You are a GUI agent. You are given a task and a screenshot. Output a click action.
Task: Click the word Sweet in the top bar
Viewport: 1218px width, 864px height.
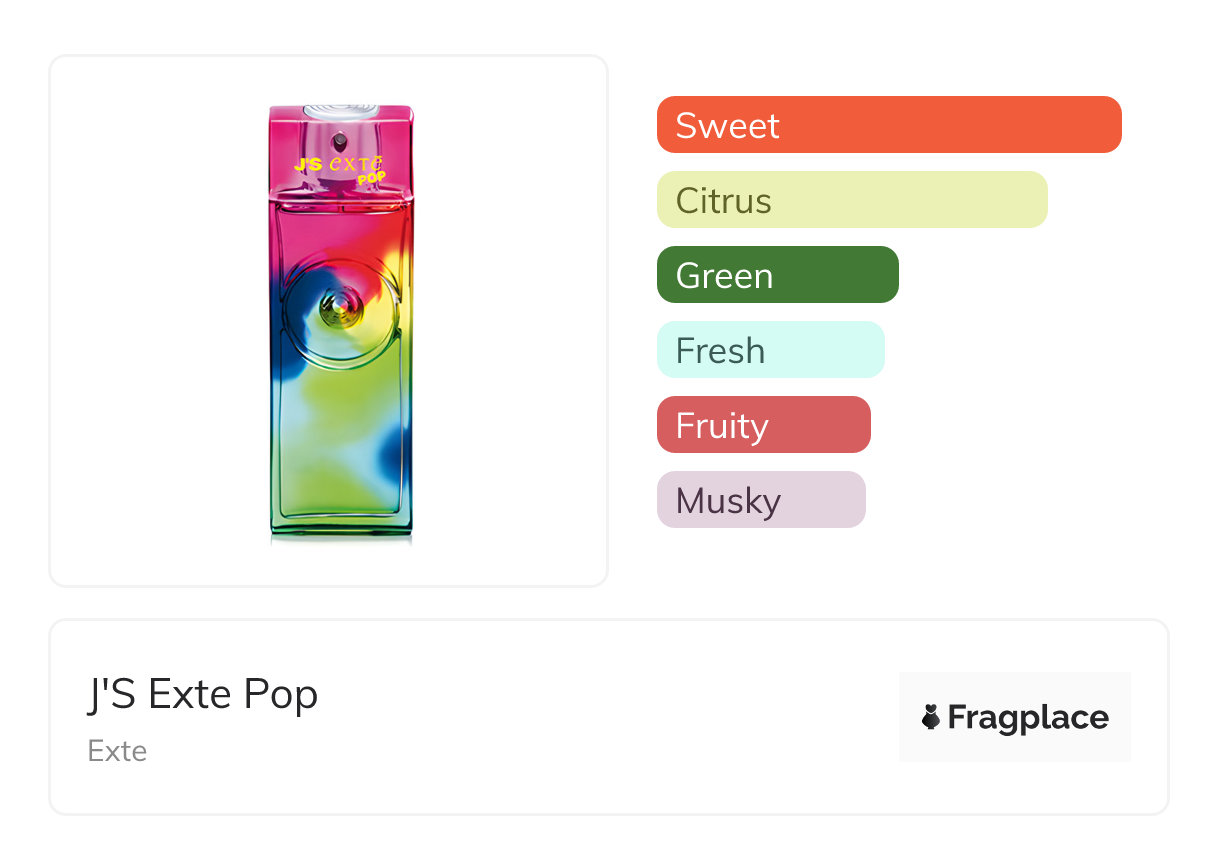point(727,126)
